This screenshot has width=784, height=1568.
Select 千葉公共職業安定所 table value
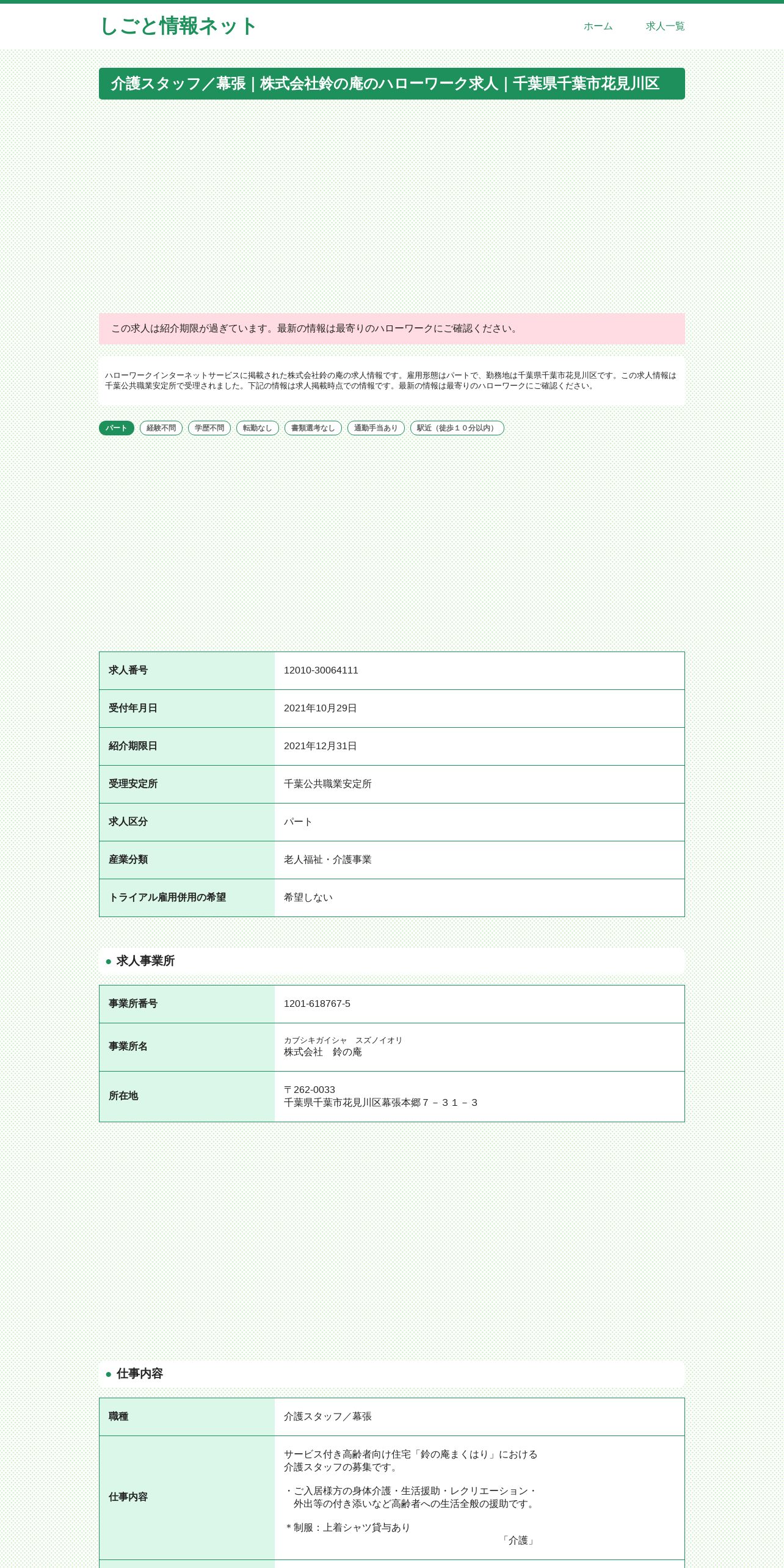point(328,784)
